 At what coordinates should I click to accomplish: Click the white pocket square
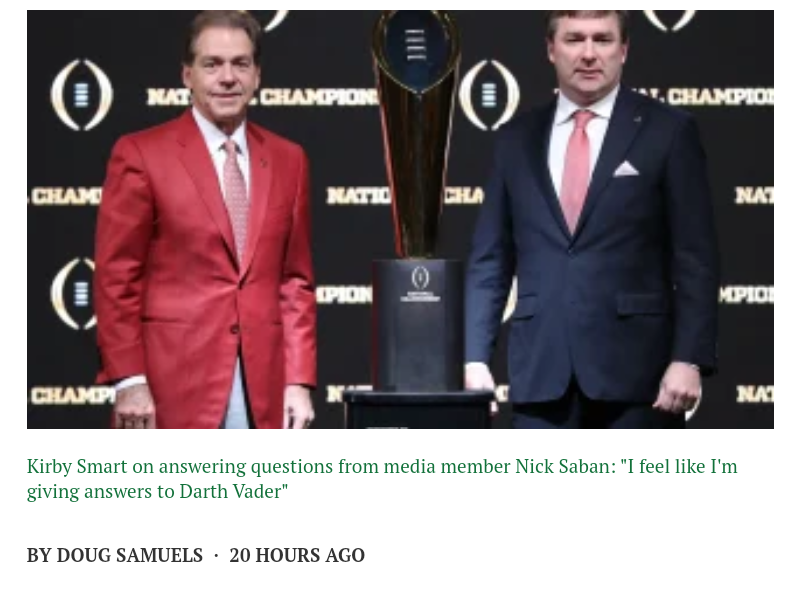click(x=626, y=168)
